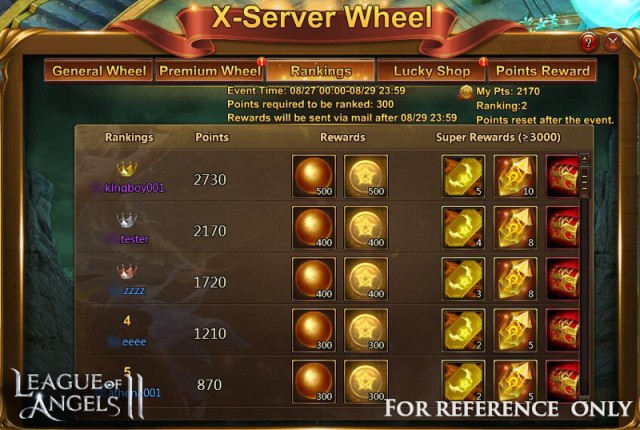Go to the Lucky Shop tab
640x430 pixels.
click(431, 71)
